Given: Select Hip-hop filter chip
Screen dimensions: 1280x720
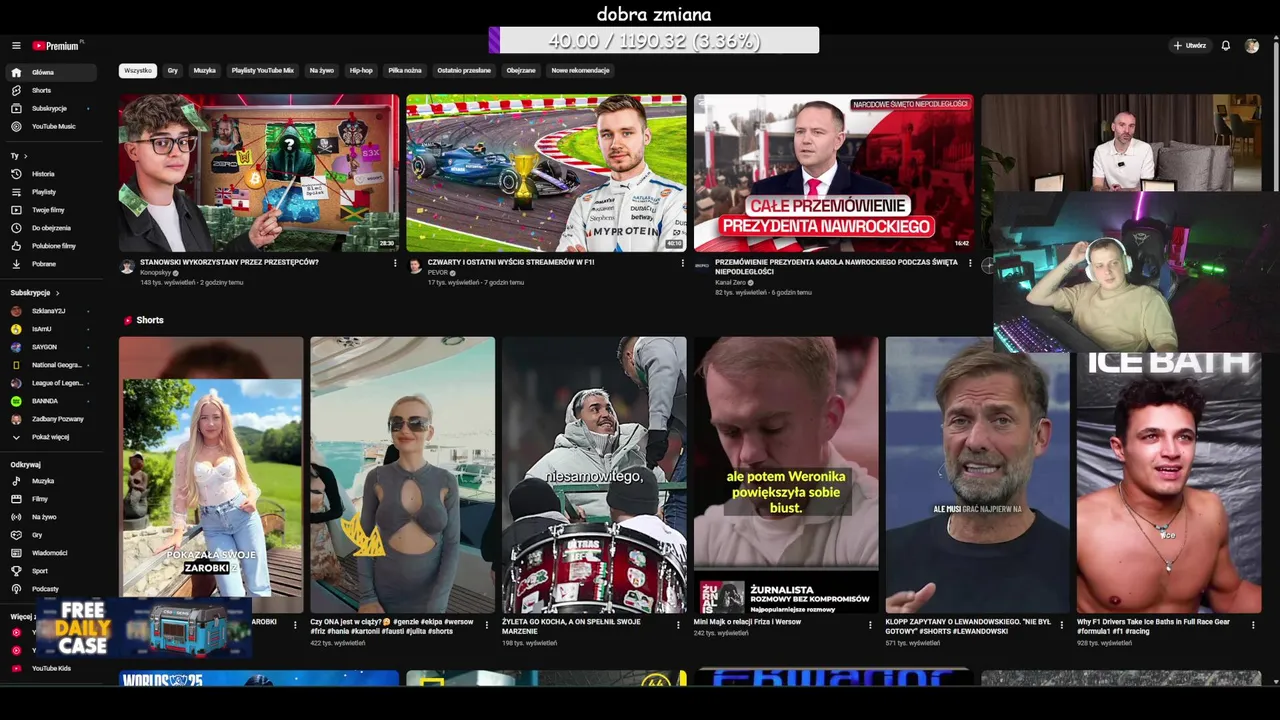Looking at the screenshot, I should [x=361, y=71].
